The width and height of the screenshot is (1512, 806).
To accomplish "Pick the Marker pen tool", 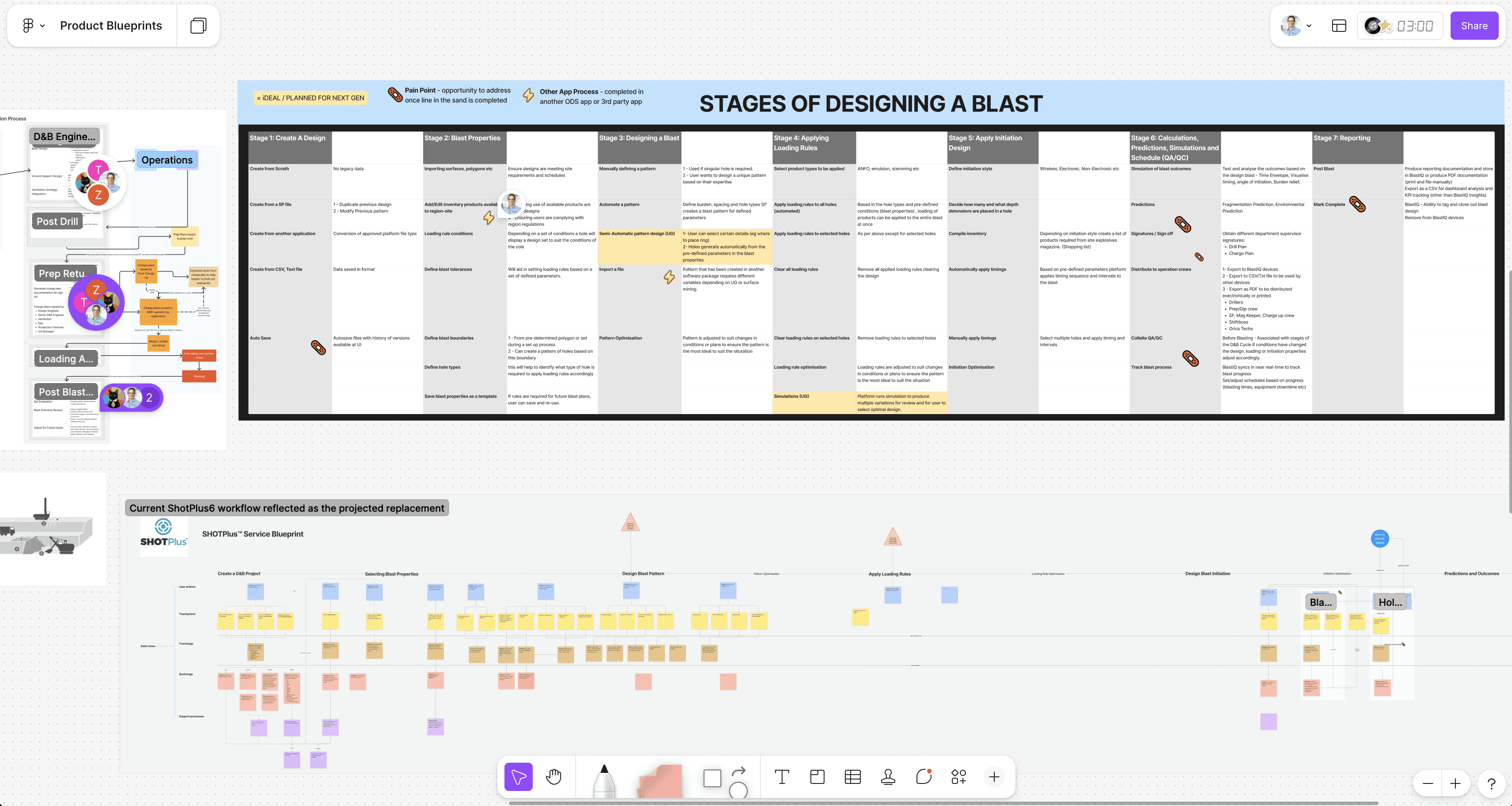I will pyautogui.click(x=604, y=780).
